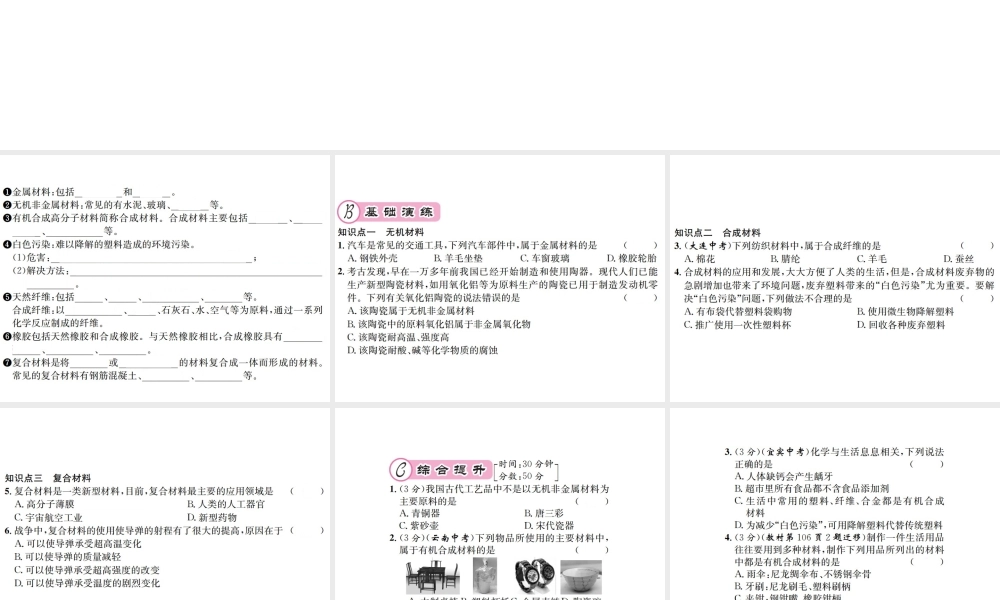
Task: Choose option A. 青铜器
Action: 420,513
